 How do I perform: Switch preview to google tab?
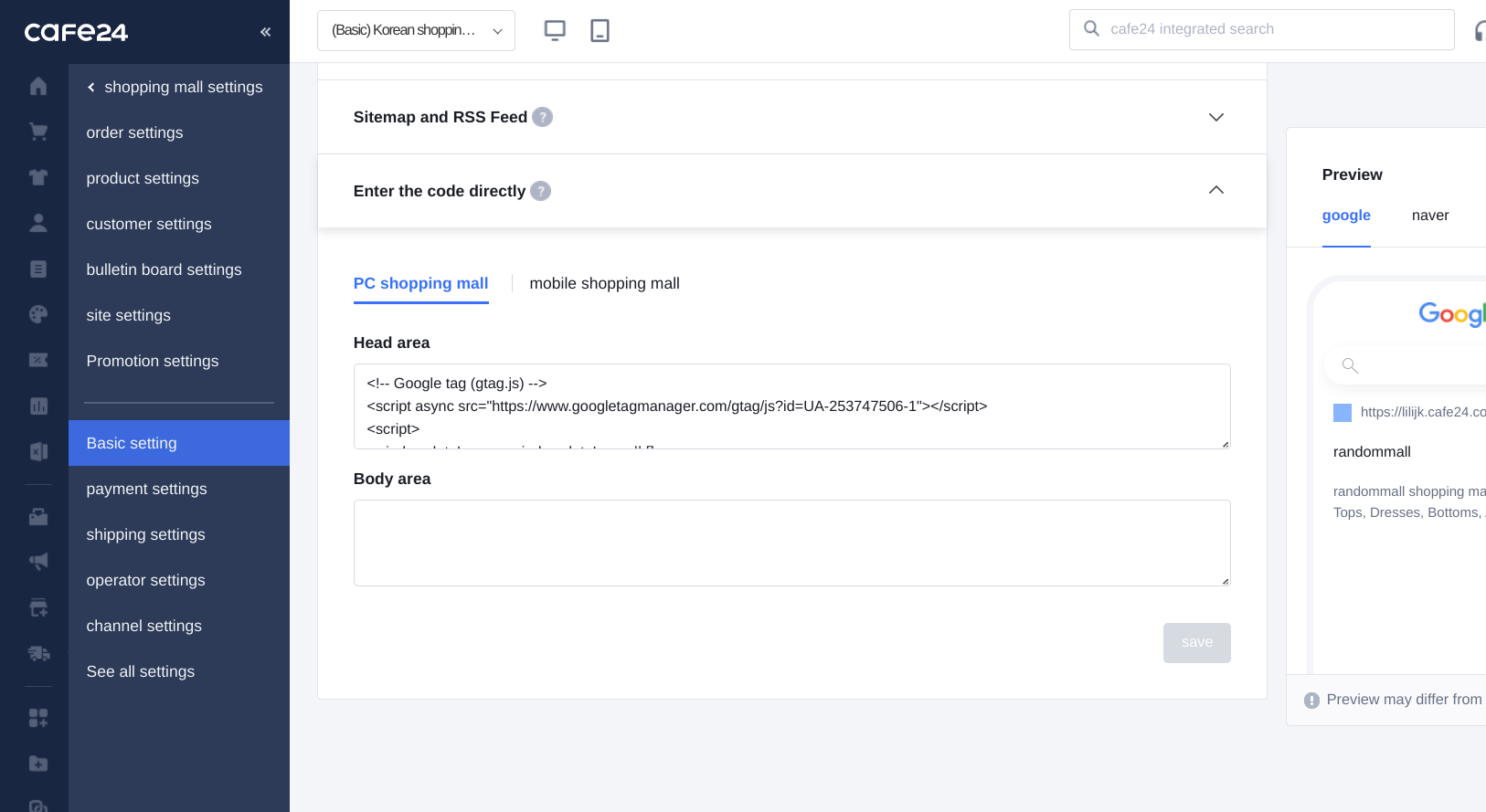click(1346, 216)
